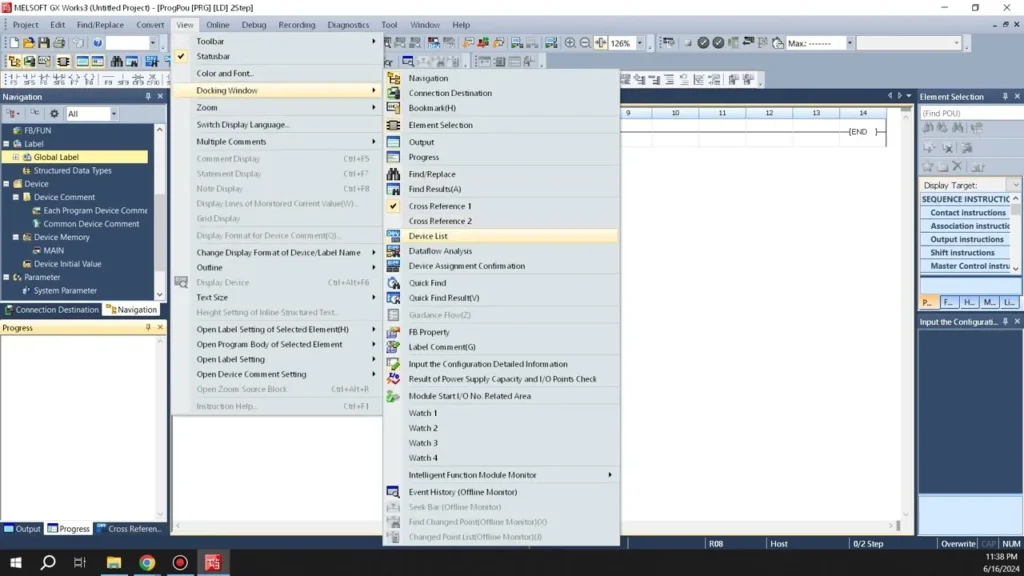Screen dimensions: 1024x576
Task: Open the Diagnostics menu
Action: coord(348,25)
